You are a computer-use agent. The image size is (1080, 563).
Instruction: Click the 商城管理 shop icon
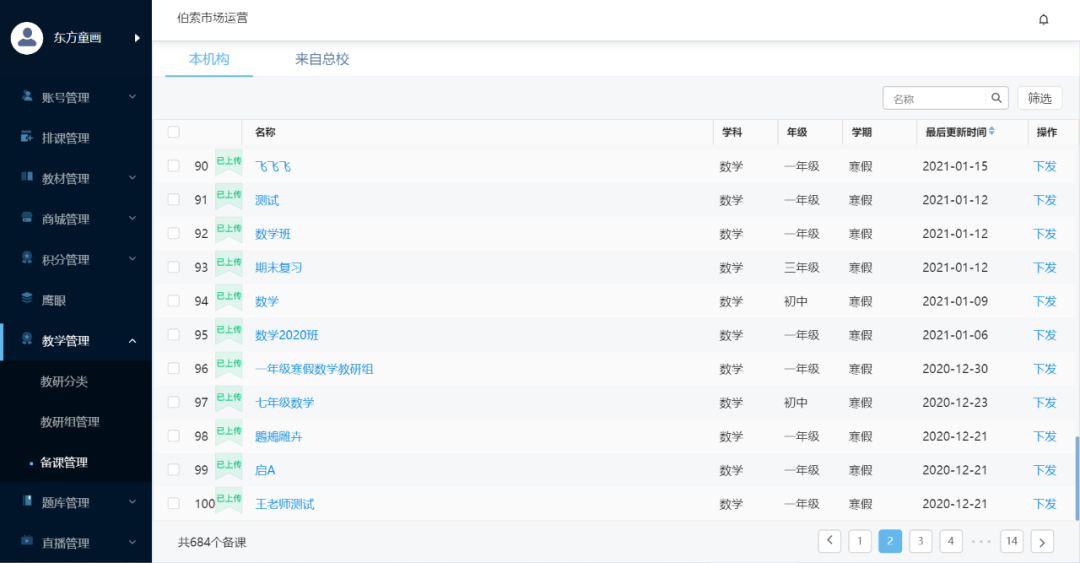tap(27, 218)
